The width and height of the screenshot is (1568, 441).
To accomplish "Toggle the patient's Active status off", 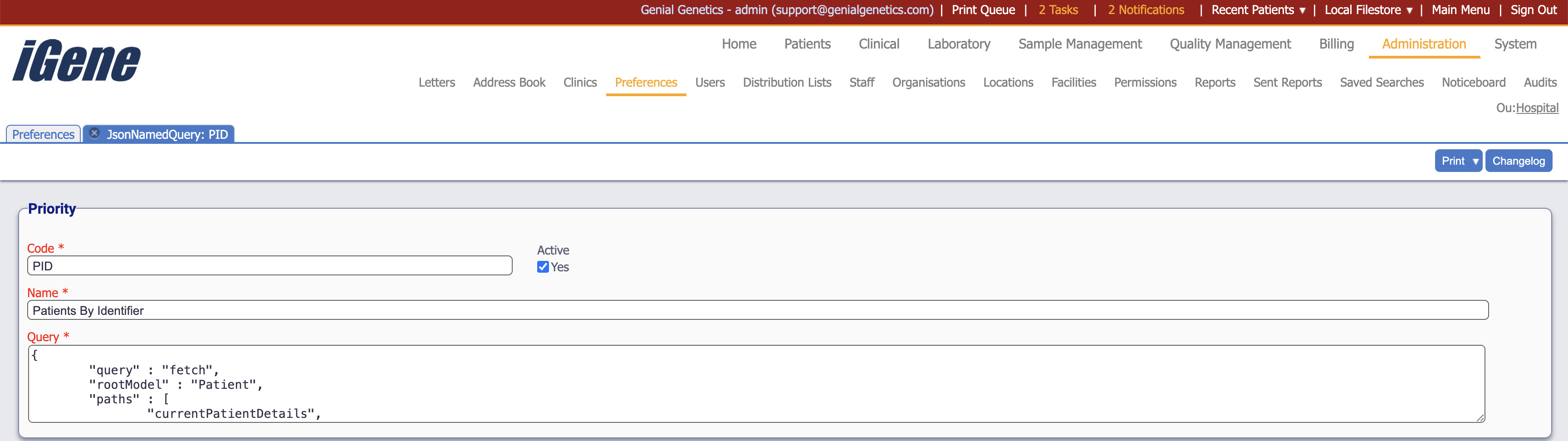I will click(542, 267).
